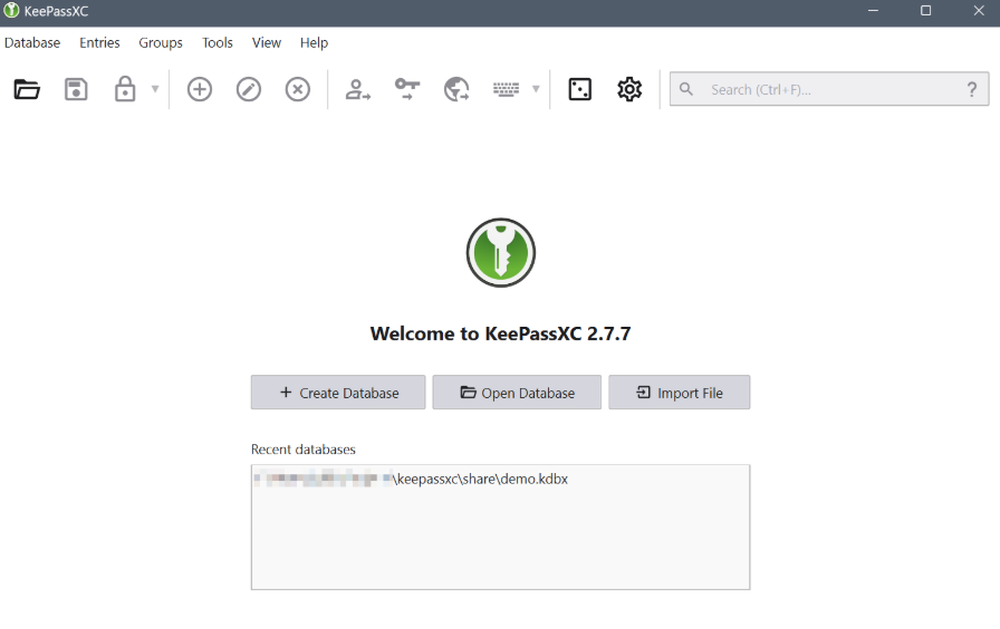Open the password generator dice icon
1000x629 pixels.
tap(580, 89)
